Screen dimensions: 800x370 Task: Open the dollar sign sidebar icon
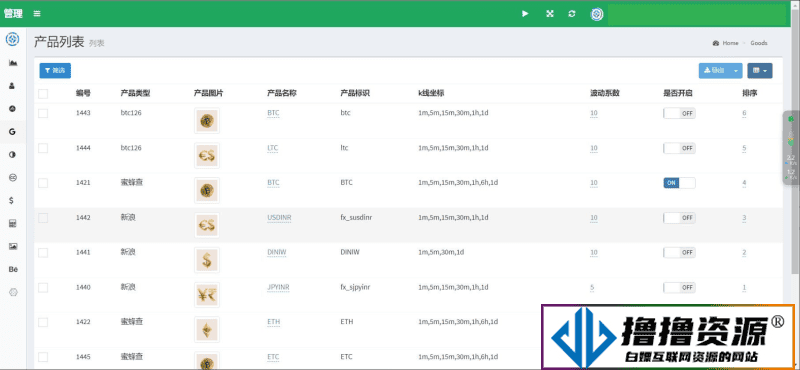(12, 201)
